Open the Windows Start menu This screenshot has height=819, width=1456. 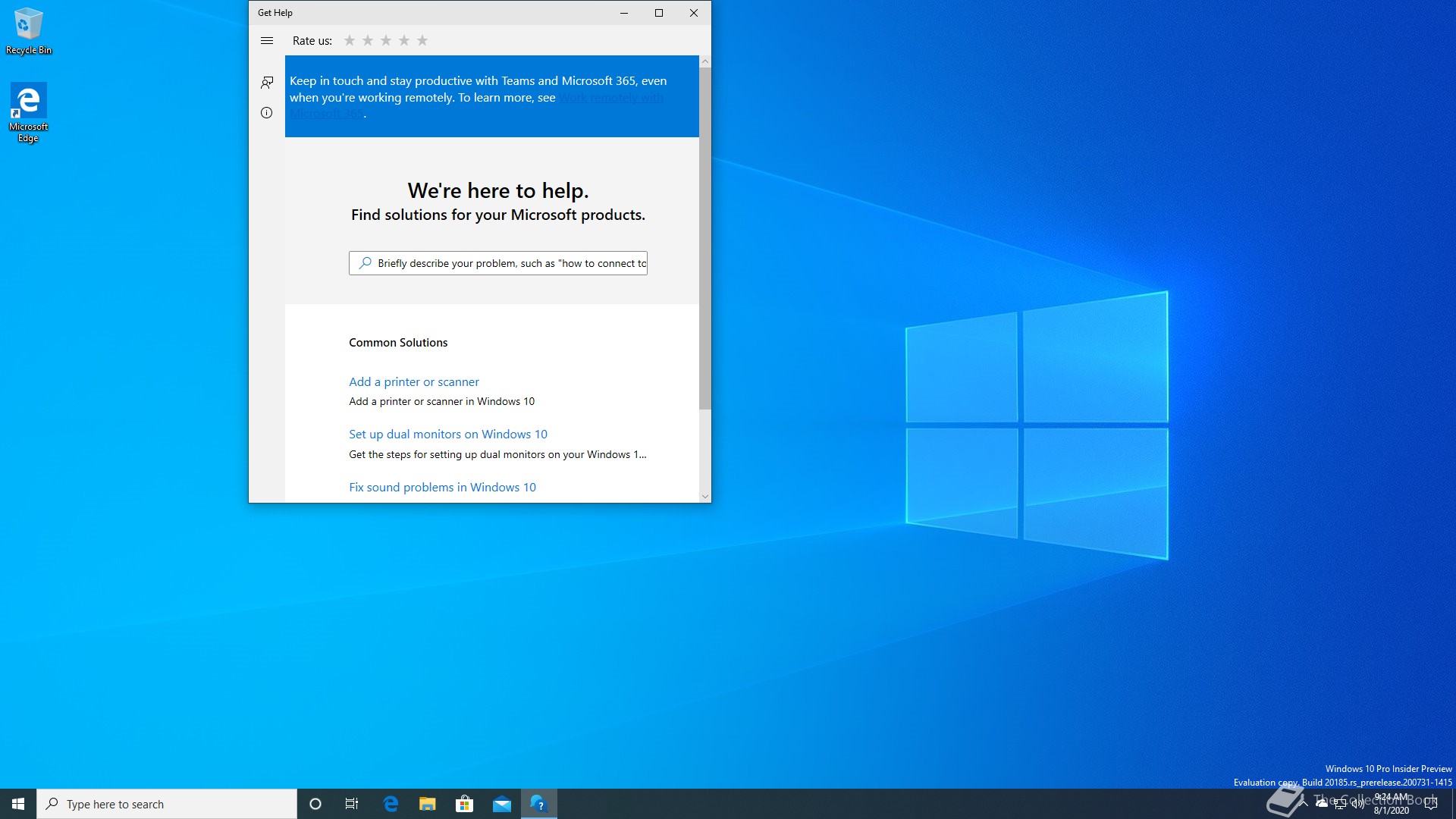18,804
